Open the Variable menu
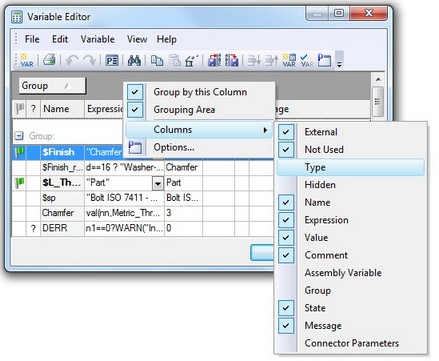This screenshot has width=439, height=361. [x=98, y=39]
